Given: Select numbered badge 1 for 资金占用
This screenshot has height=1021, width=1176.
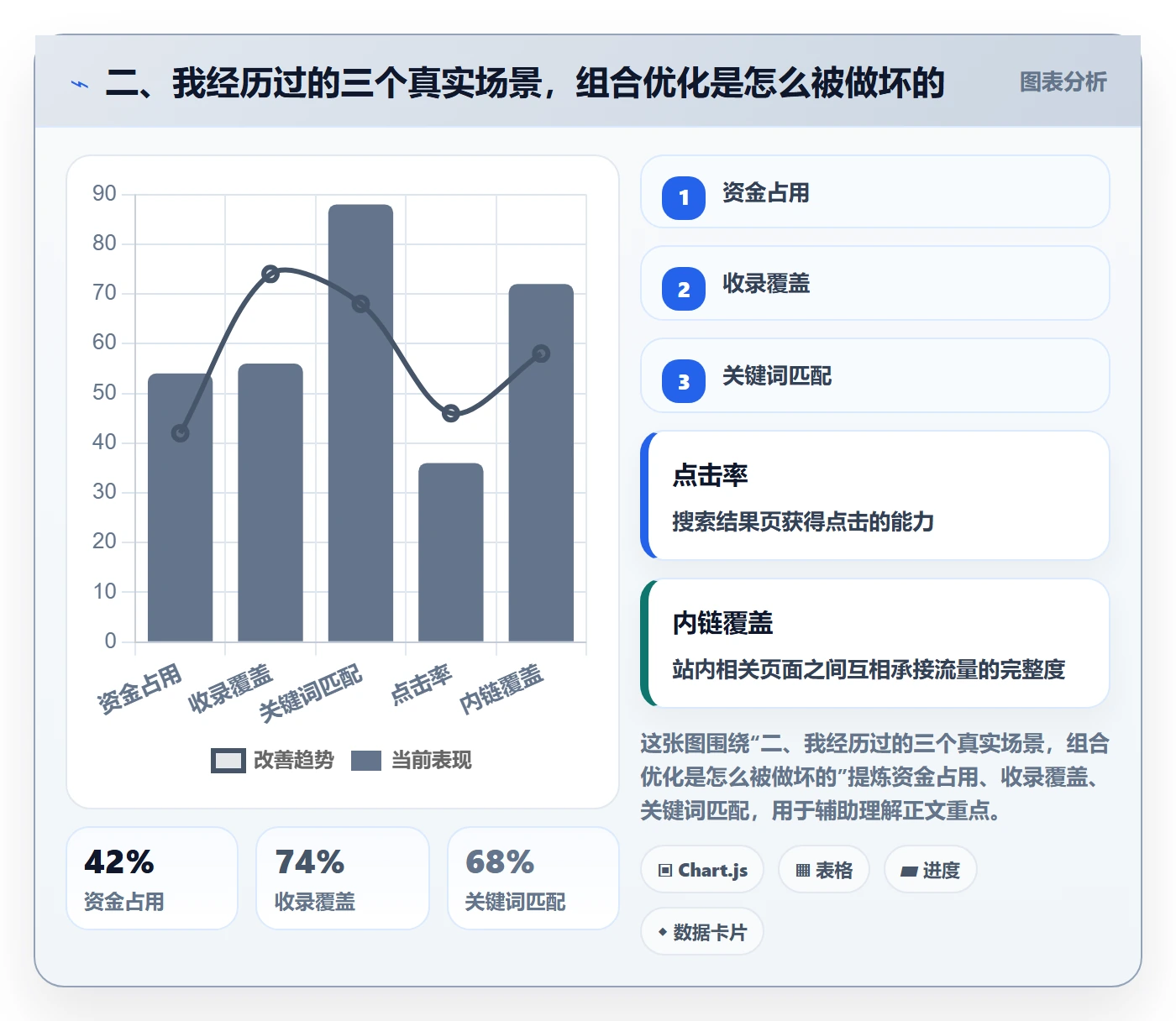Looking at the screenshot, I should pos(684,198).
